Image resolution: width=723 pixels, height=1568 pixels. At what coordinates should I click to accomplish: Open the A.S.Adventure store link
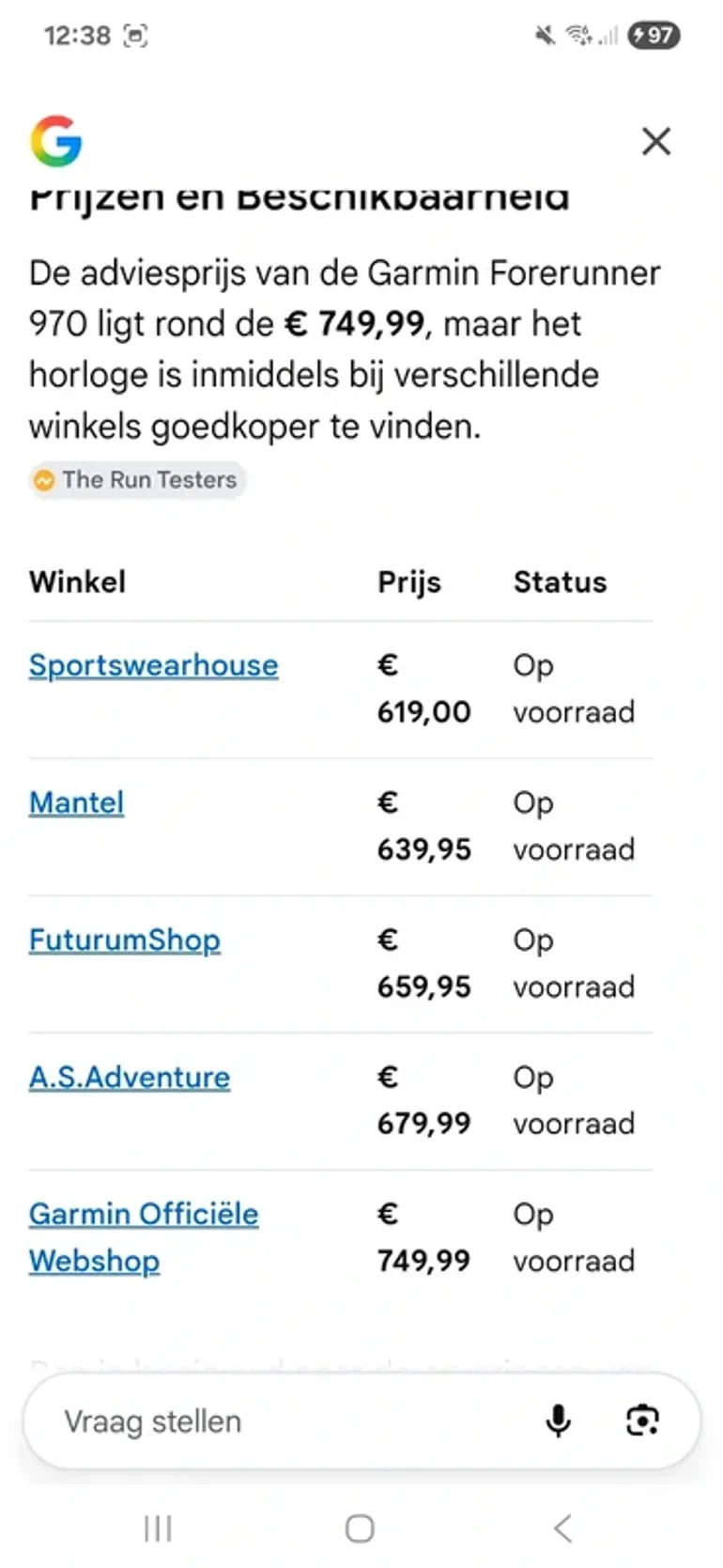point(129,1077)
